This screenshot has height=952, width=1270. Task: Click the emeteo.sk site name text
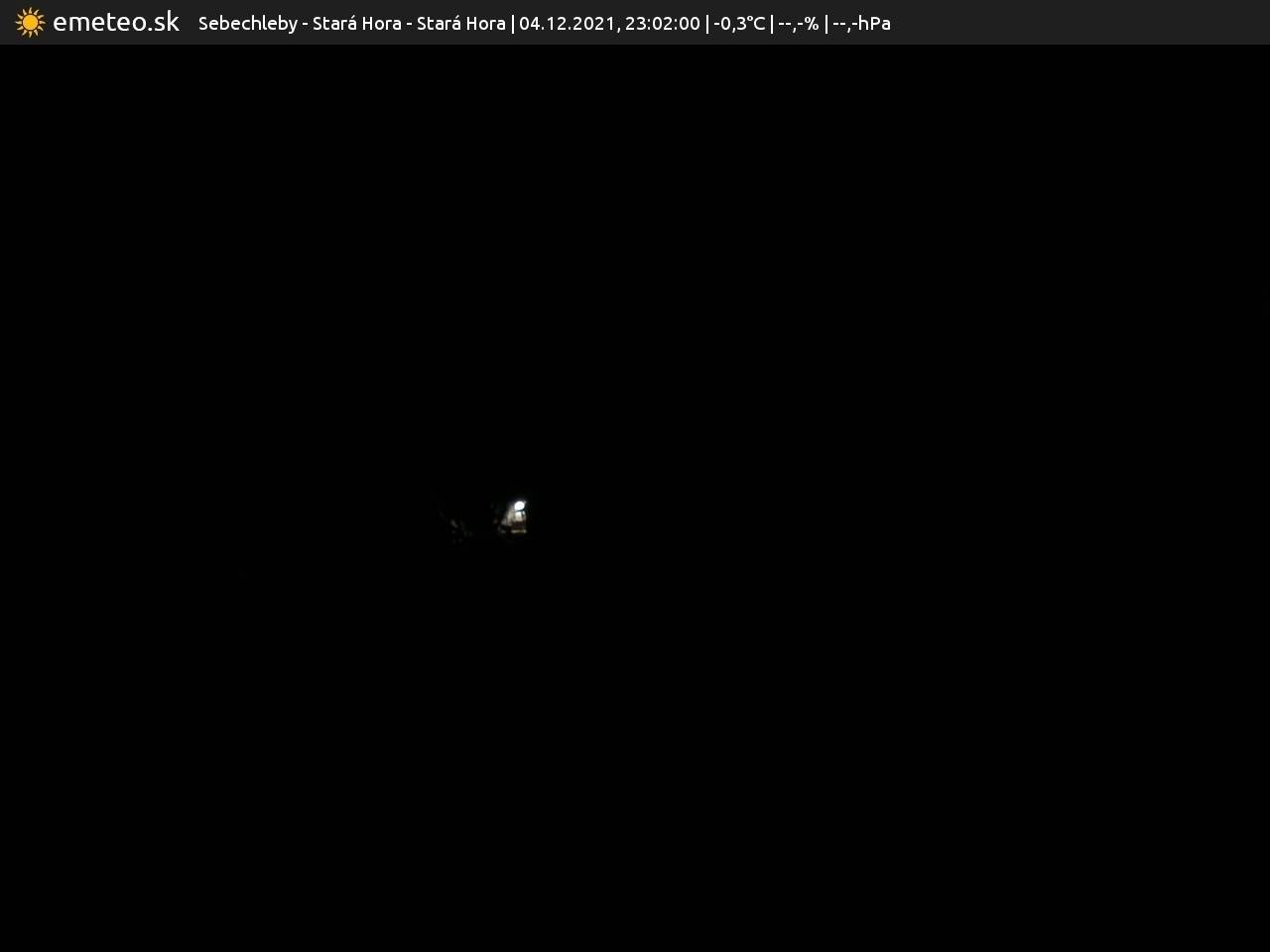[116, 22]
